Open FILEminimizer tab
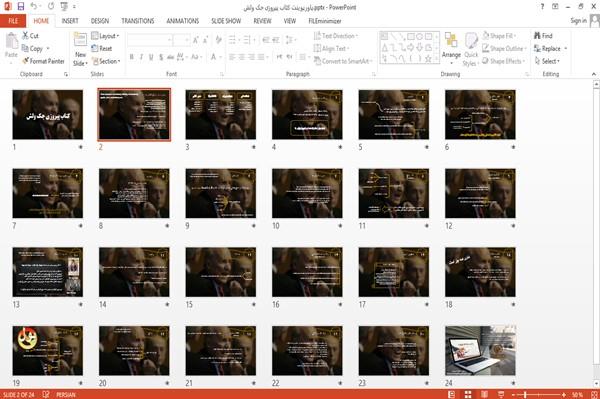Viewport: 600px width, 399px height. (x=324, y=21)
